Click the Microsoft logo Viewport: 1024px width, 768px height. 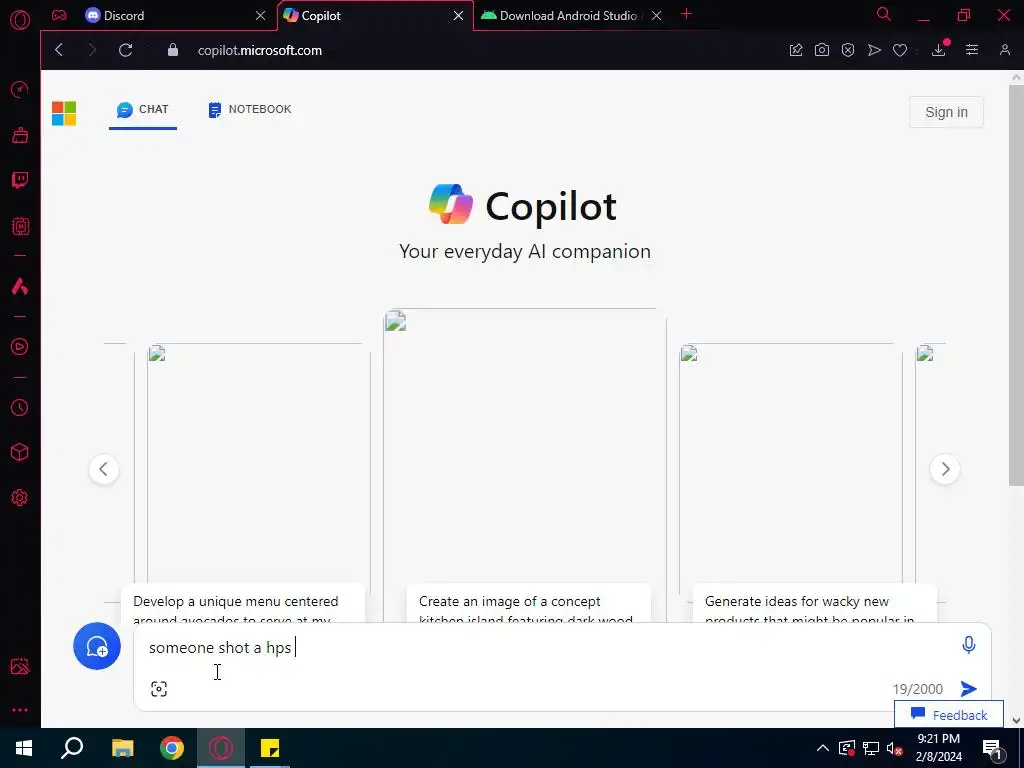click(64, 114)
